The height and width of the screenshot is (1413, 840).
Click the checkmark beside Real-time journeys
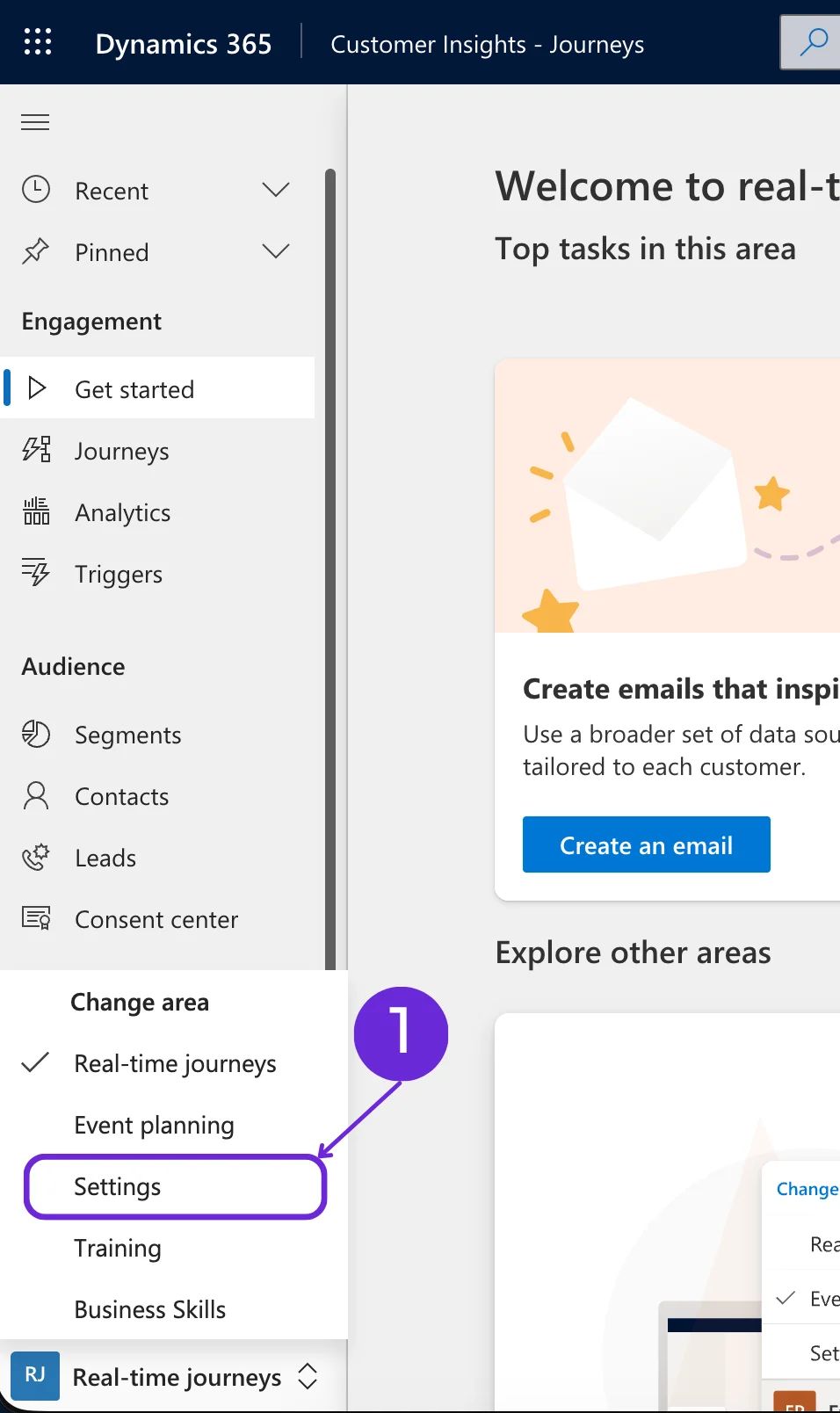click(35, 1062)
